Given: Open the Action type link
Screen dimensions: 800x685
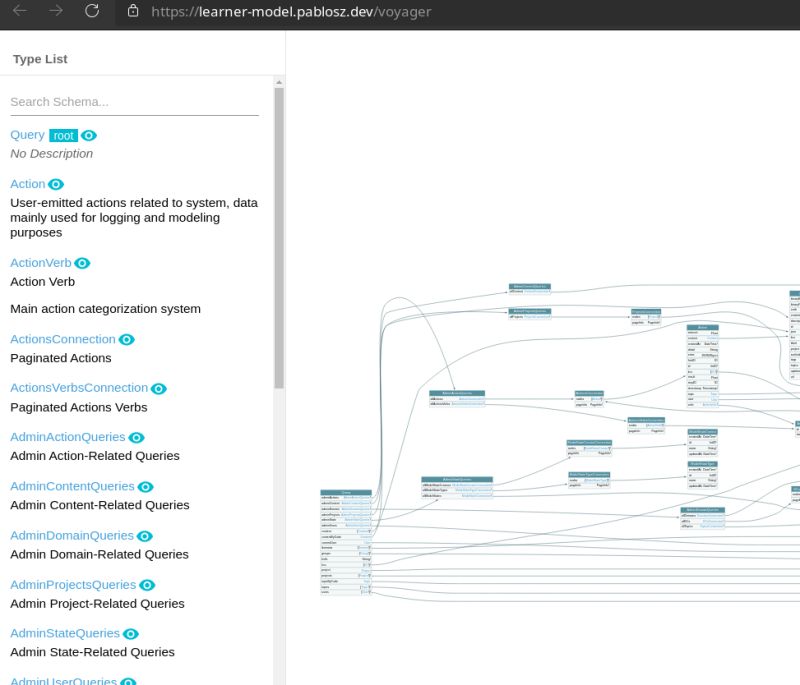Looking at the screenshot, I should coord(25,184).
